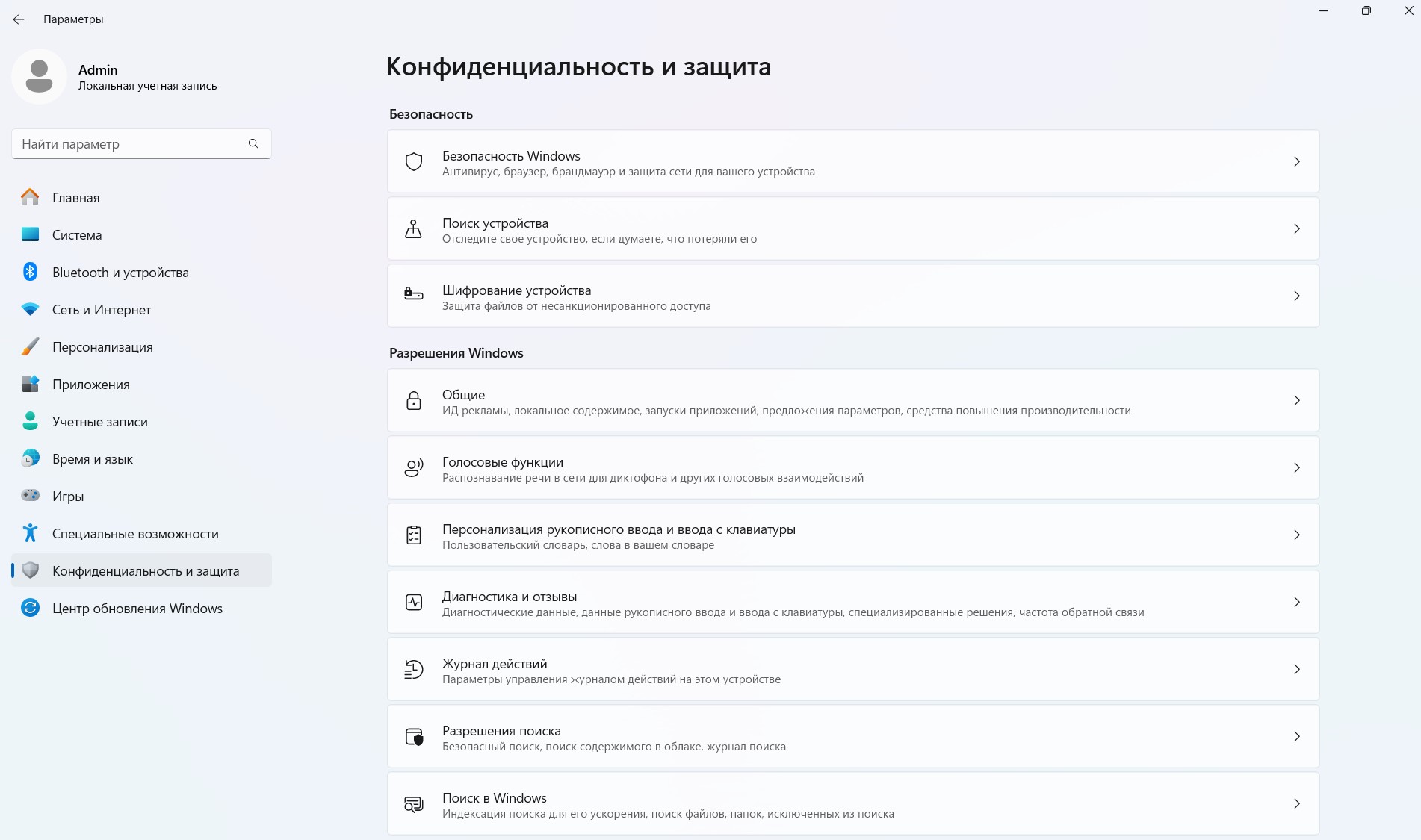1421x840 pixels.
Task: Go to Главная in sidebar
Action: coord(75,198)
